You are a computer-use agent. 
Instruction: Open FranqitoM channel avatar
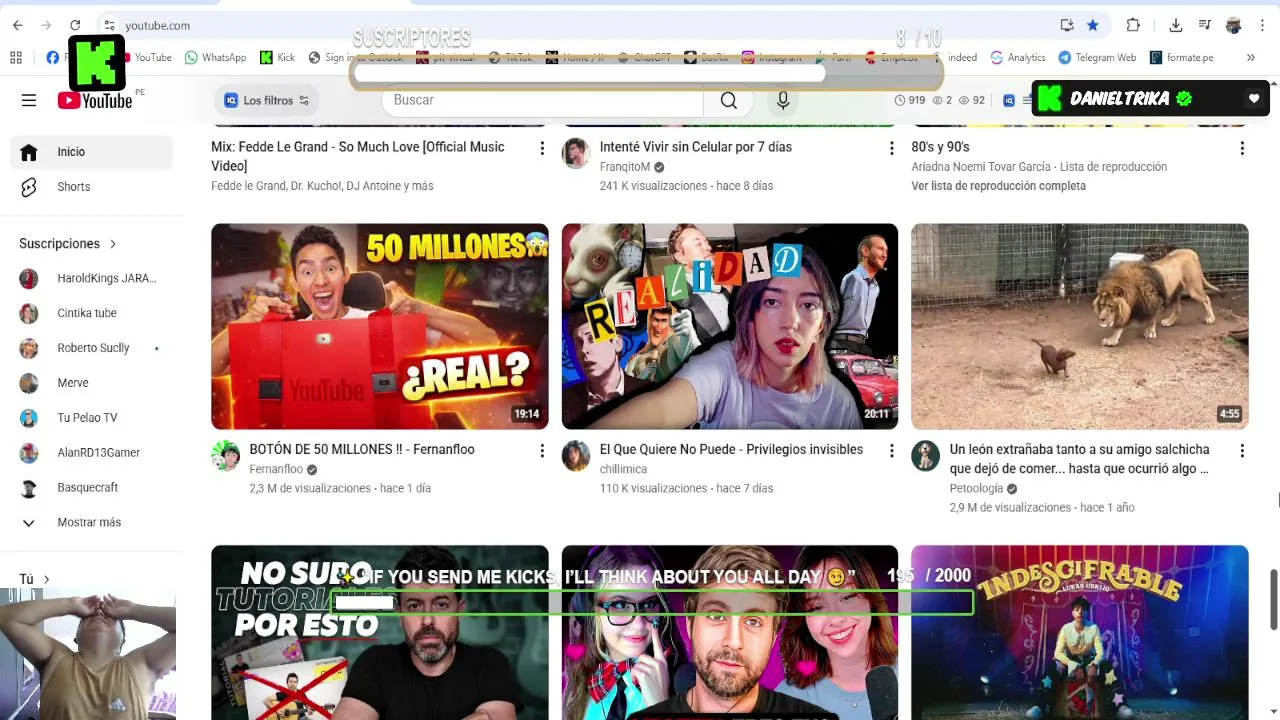click(575, 153)
